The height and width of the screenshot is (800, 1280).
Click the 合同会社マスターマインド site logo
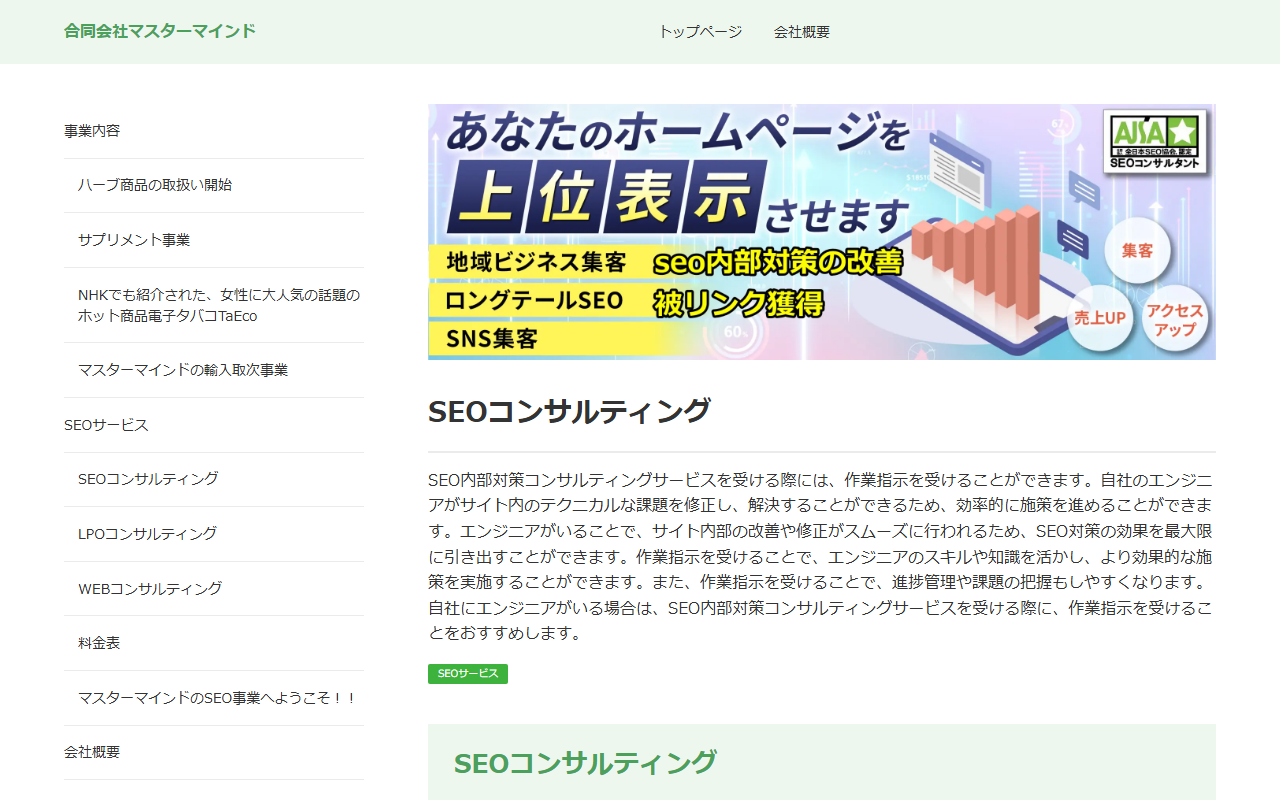coord(160,31)
